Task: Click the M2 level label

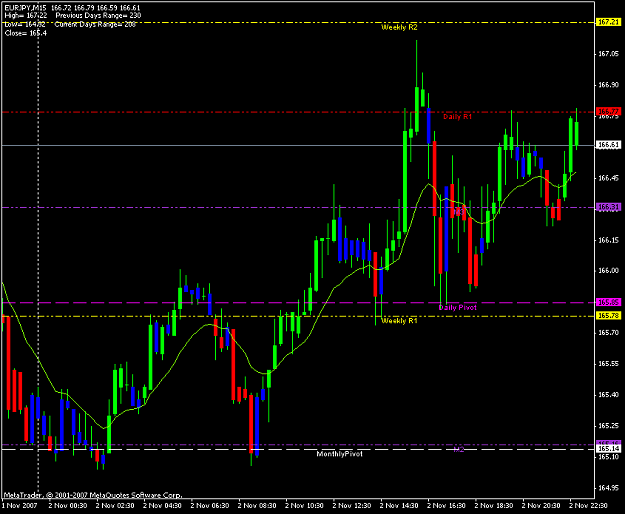Action: 459,449
